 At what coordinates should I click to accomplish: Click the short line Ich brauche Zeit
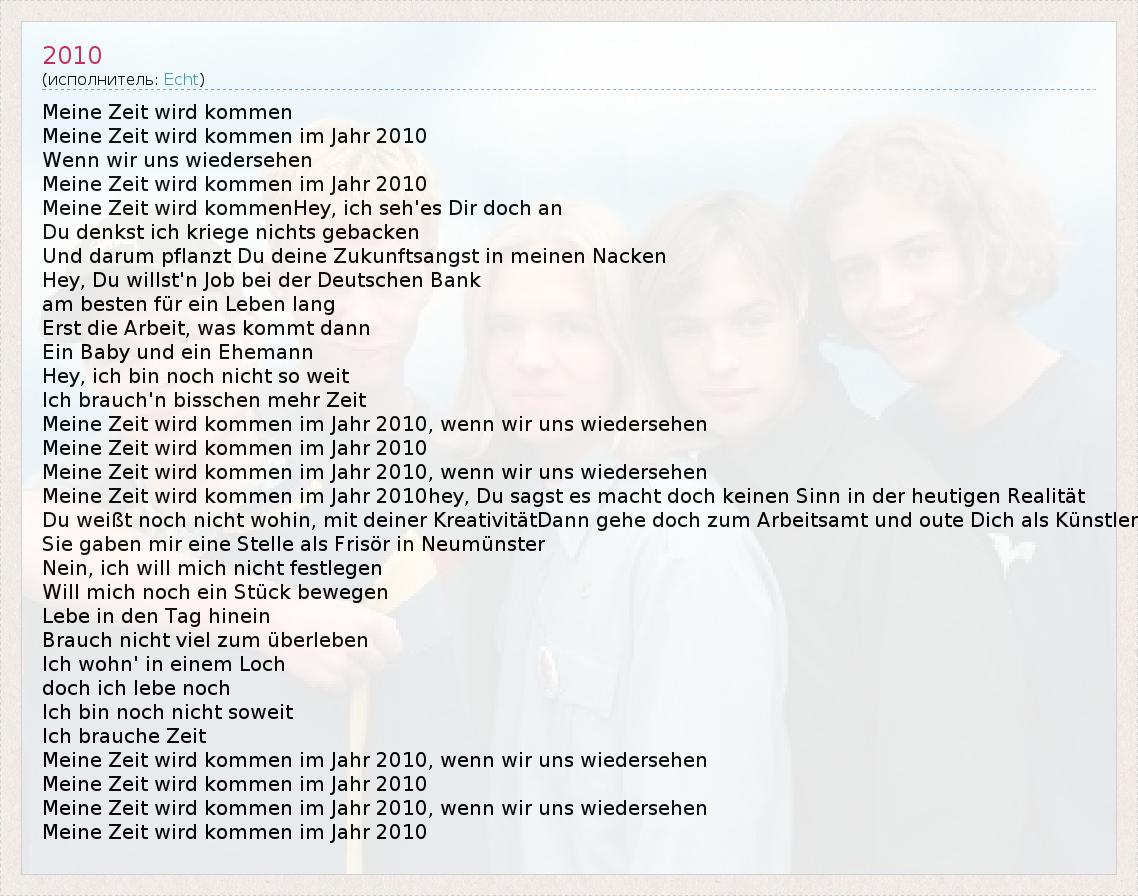[x=124, y=736]
